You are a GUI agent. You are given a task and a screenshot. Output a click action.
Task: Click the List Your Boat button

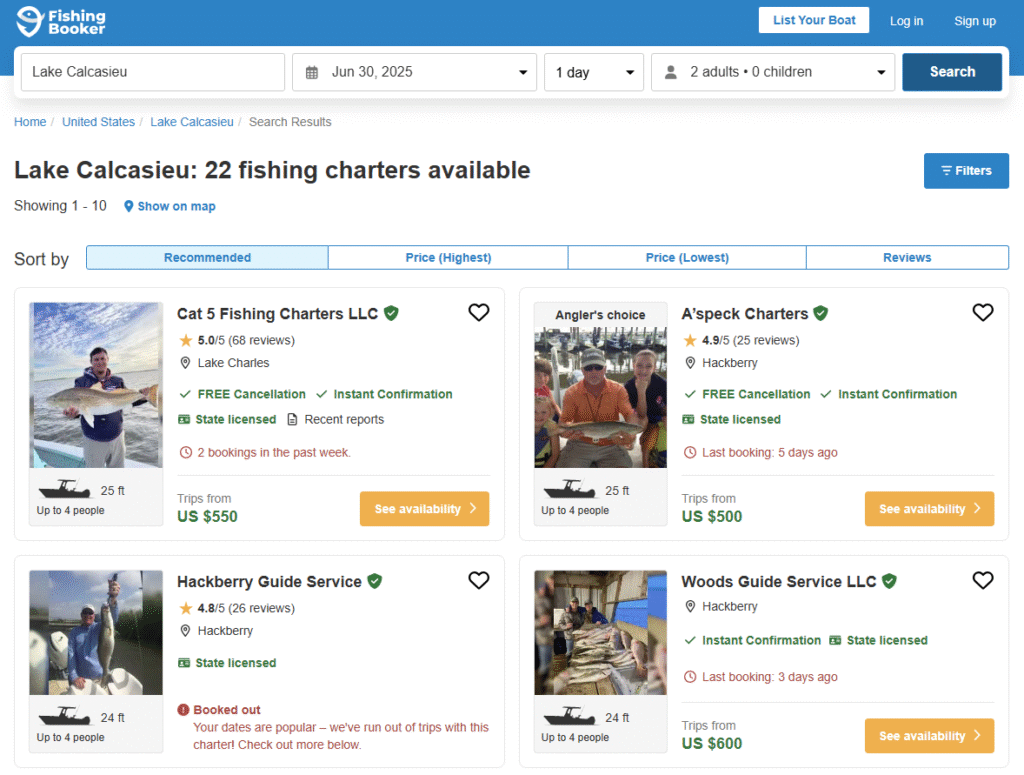[x=814, y=20]
